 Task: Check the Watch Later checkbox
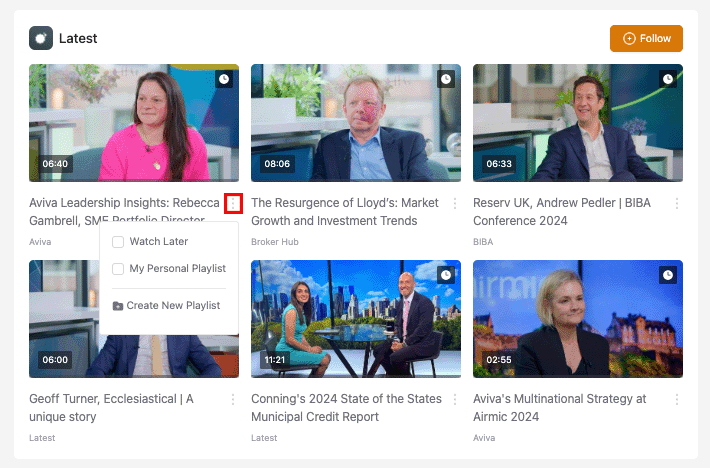point(118,241)
